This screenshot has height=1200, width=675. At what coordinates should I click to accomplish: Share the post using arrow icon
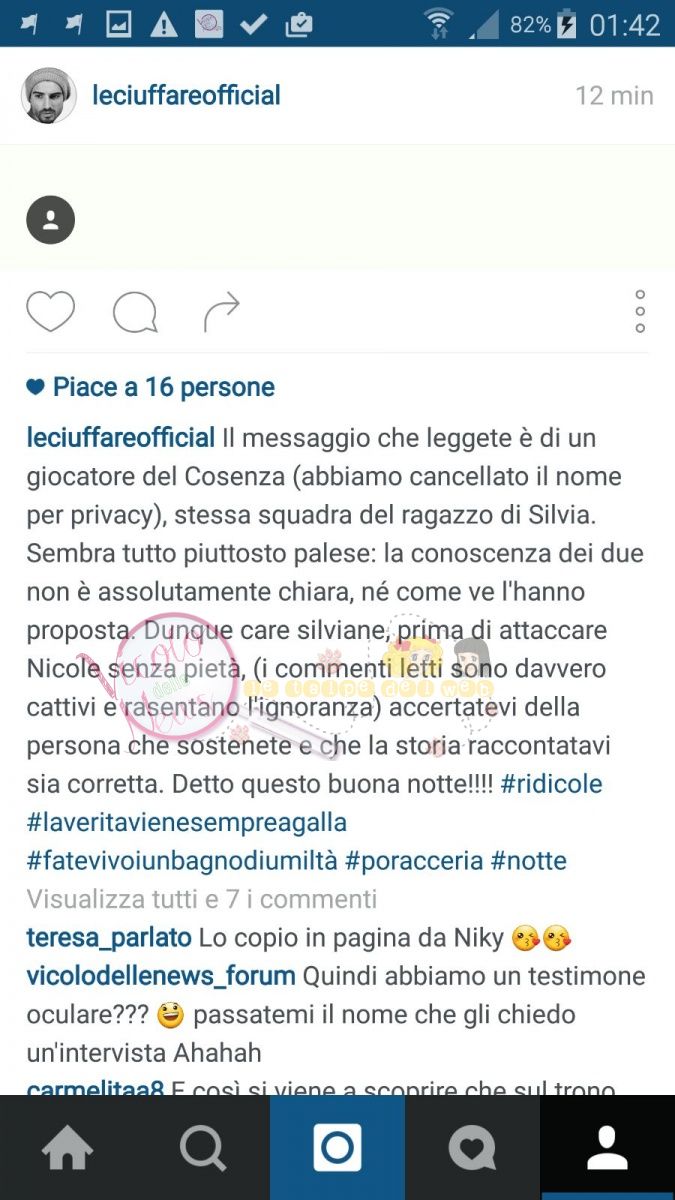[221, 312]
